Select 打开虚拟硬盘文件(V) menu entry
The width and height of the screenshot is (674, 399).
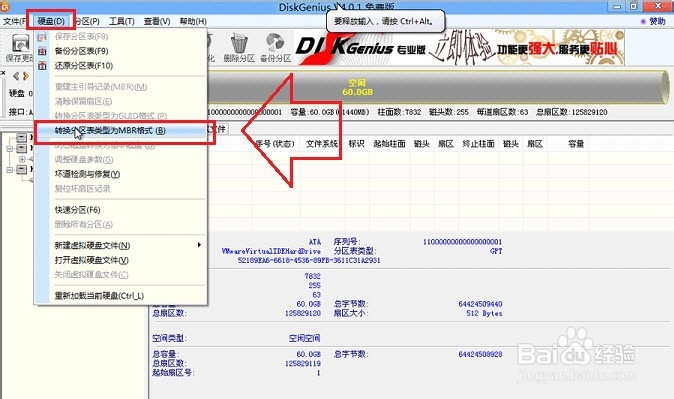pyautogui.click(x=92, y=260)
